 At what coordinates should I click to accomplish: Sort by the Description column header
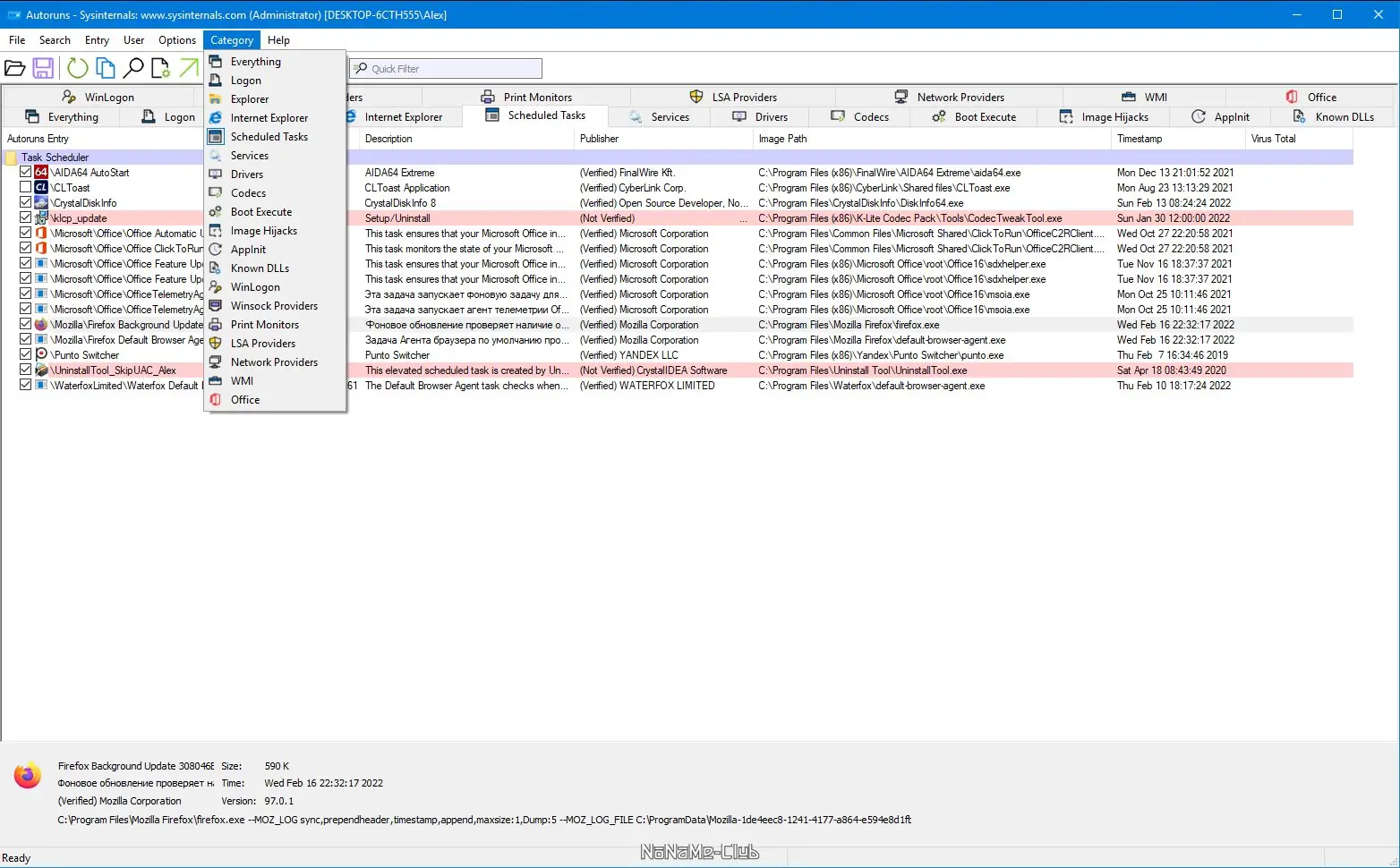(466, 139)
